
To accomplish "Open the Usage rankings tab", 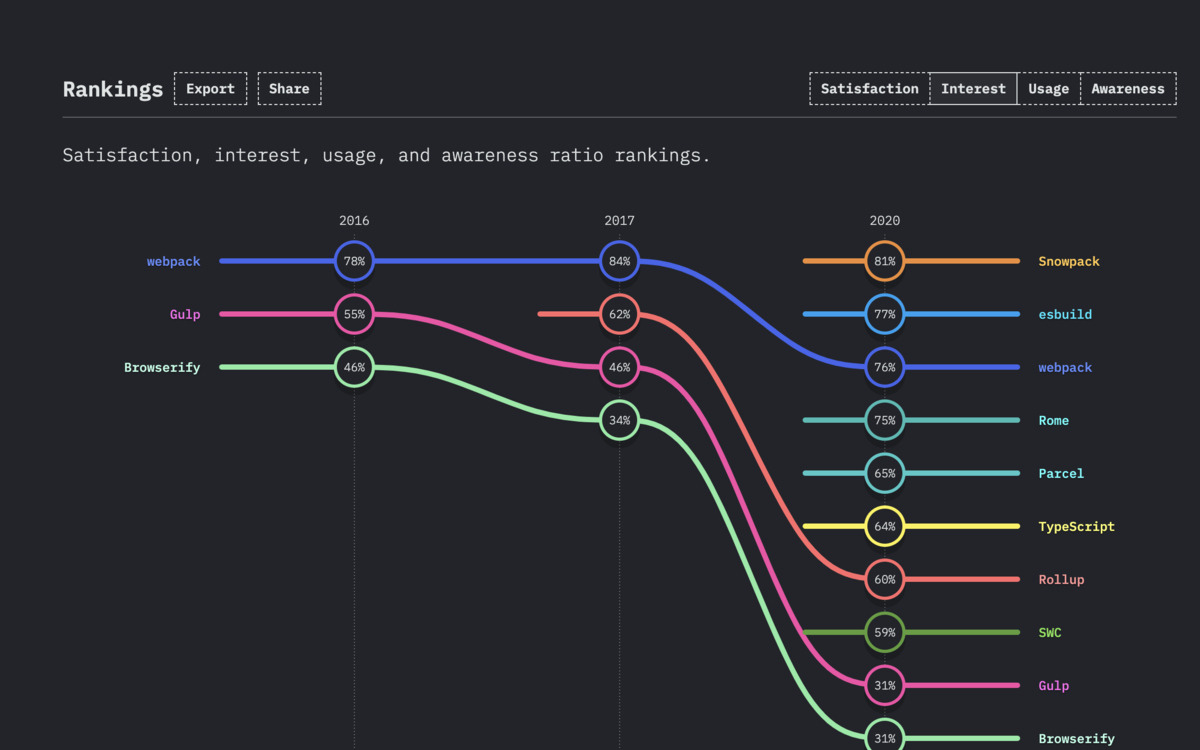I will (1048, 88).
